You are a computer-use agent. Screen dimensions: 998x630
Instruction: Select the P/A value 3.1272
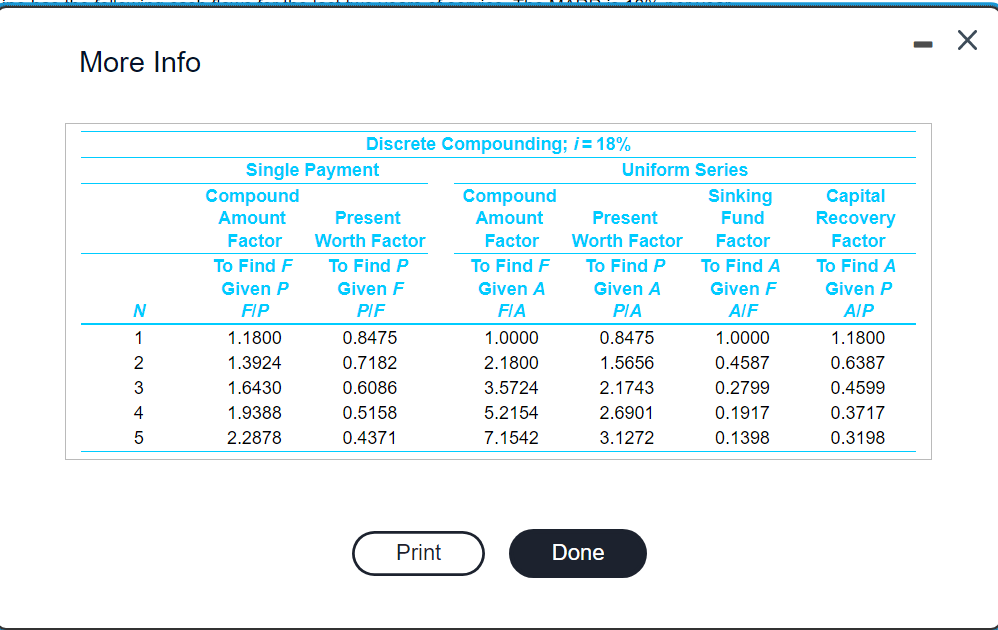click(626, 437)
